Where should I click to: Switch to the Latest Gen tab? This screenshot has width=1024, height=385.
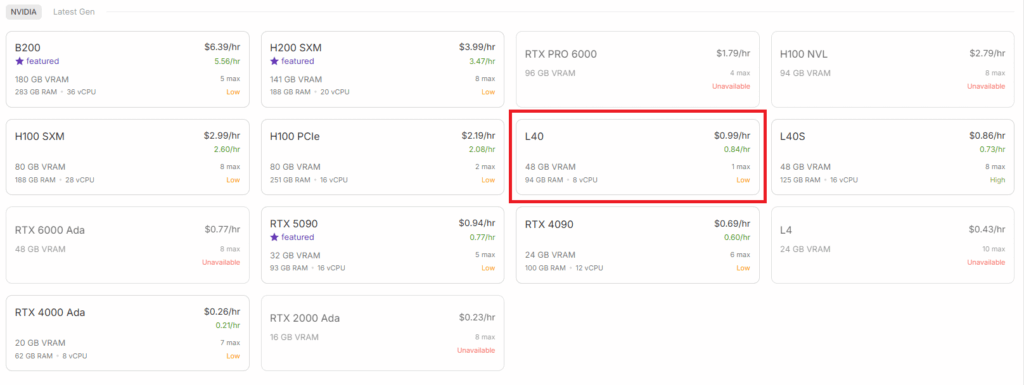[x=74, y=12]
